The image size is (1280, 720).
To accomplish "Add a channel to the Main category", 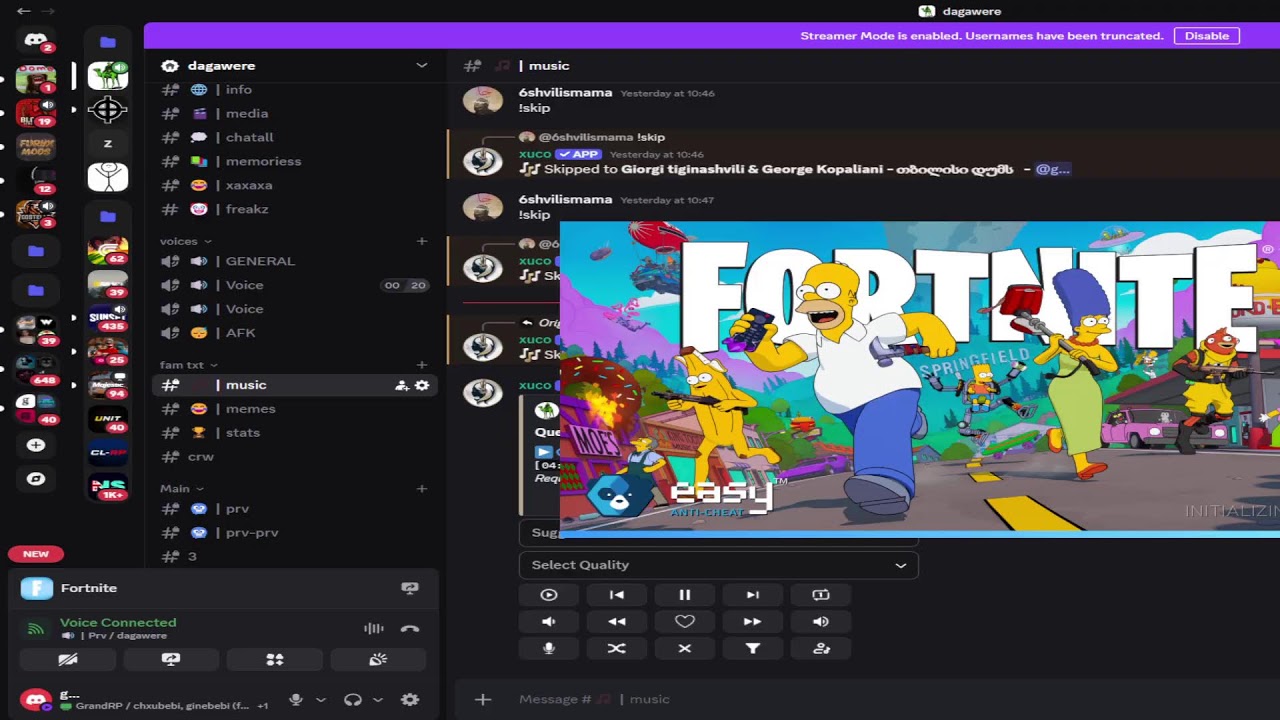I will click(422, 489).
